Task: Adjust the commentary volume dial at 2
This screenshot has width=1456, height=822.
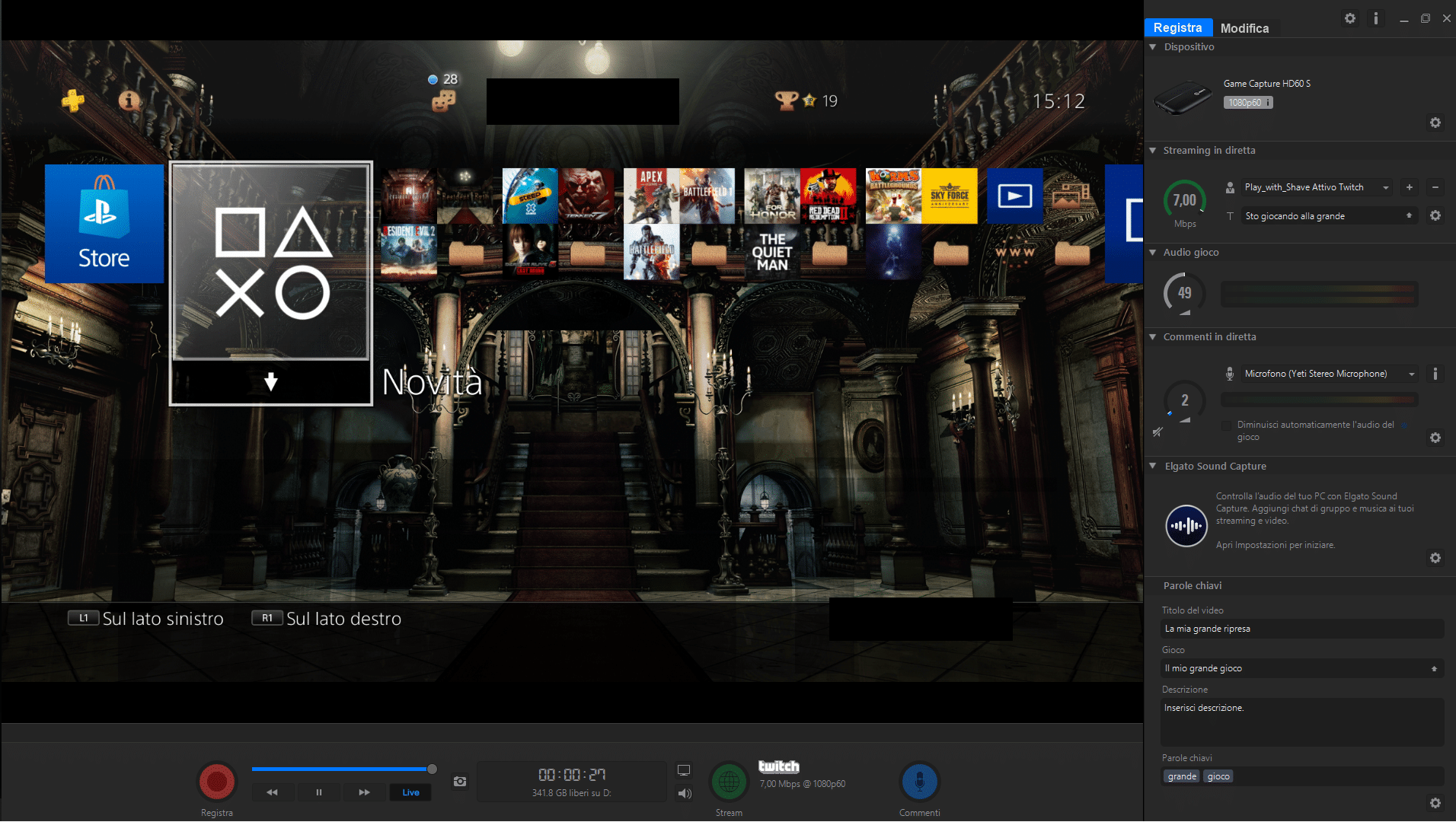Action: click(x=1184, y=400)
